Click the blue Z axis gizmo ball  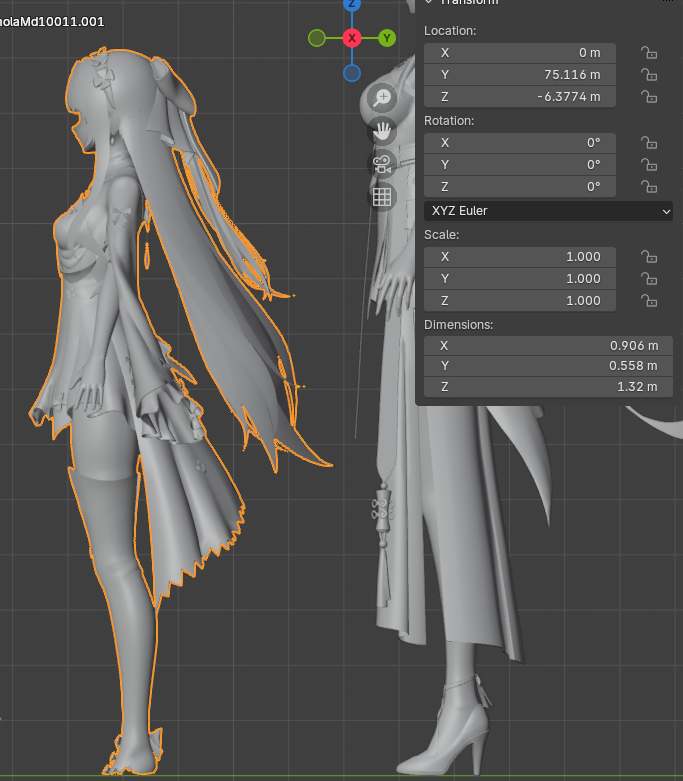(x=352, y=4)
